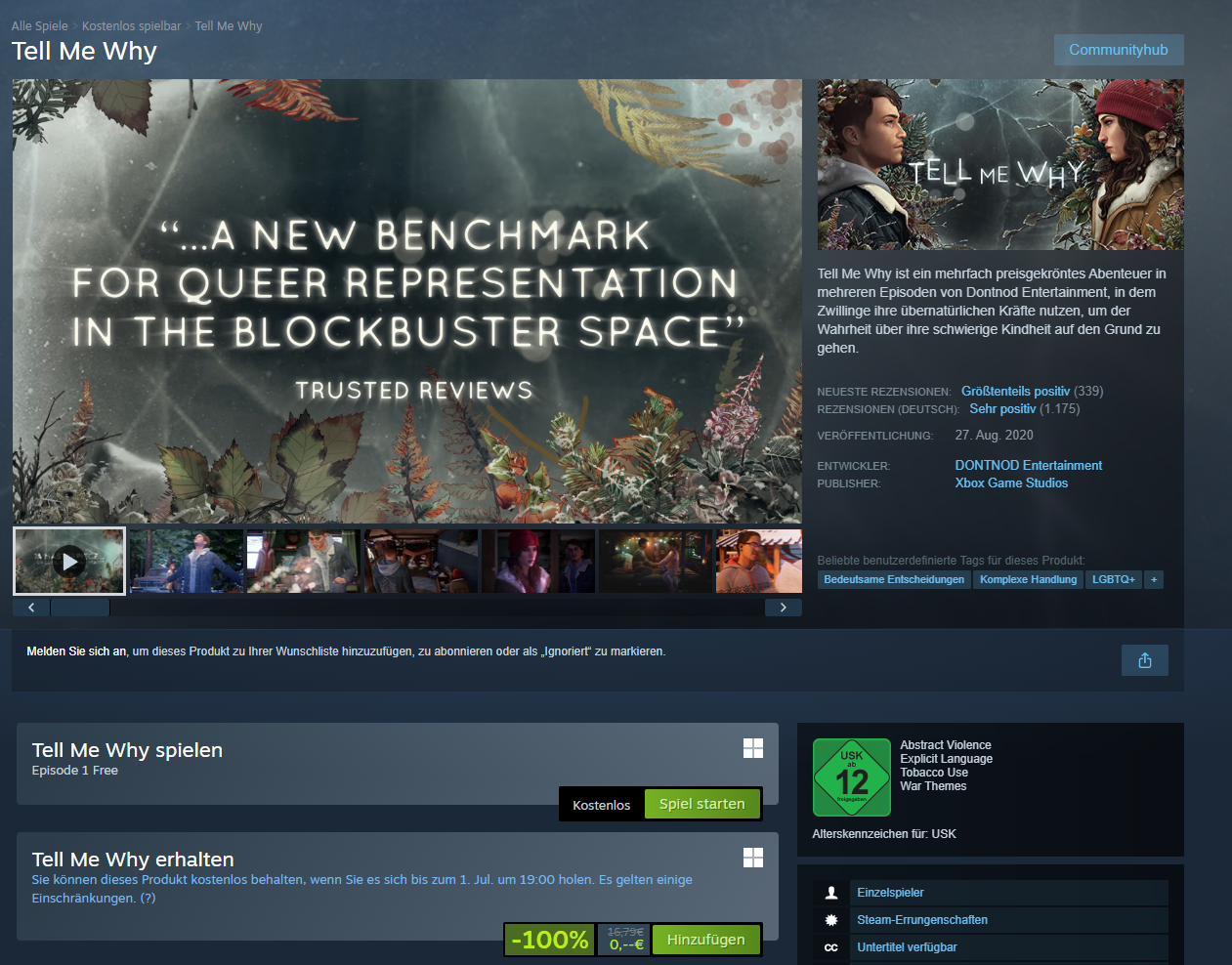The height and width of the screenshot is (965, 1232).
Task: Click the Episode 1 Free text
Action: pyautogui.click(x=75, y=771)
